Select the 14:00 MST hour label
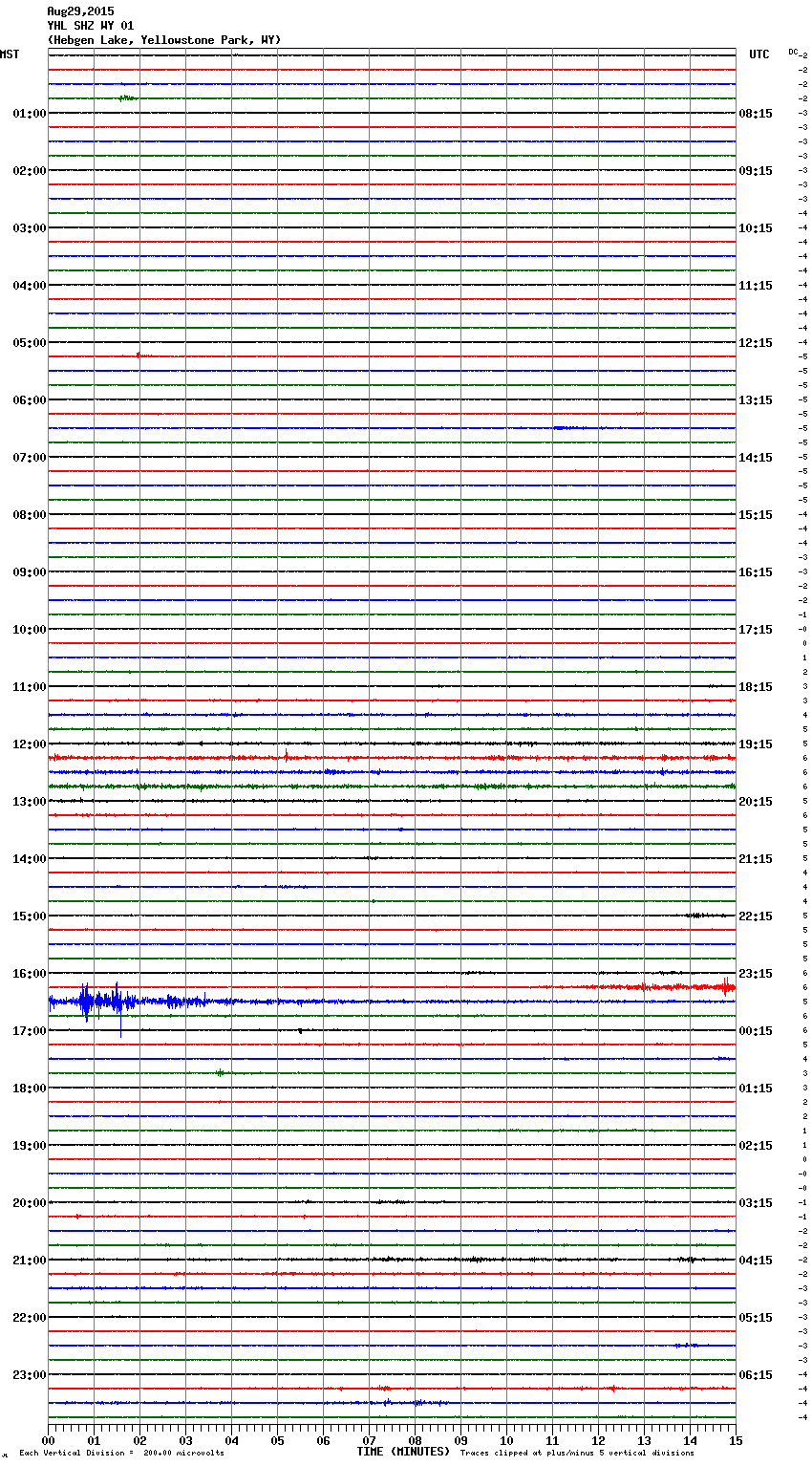Image resolution: width=812 pixels, height=1466 pixels. pyautogui.click(x=30, y=859)
